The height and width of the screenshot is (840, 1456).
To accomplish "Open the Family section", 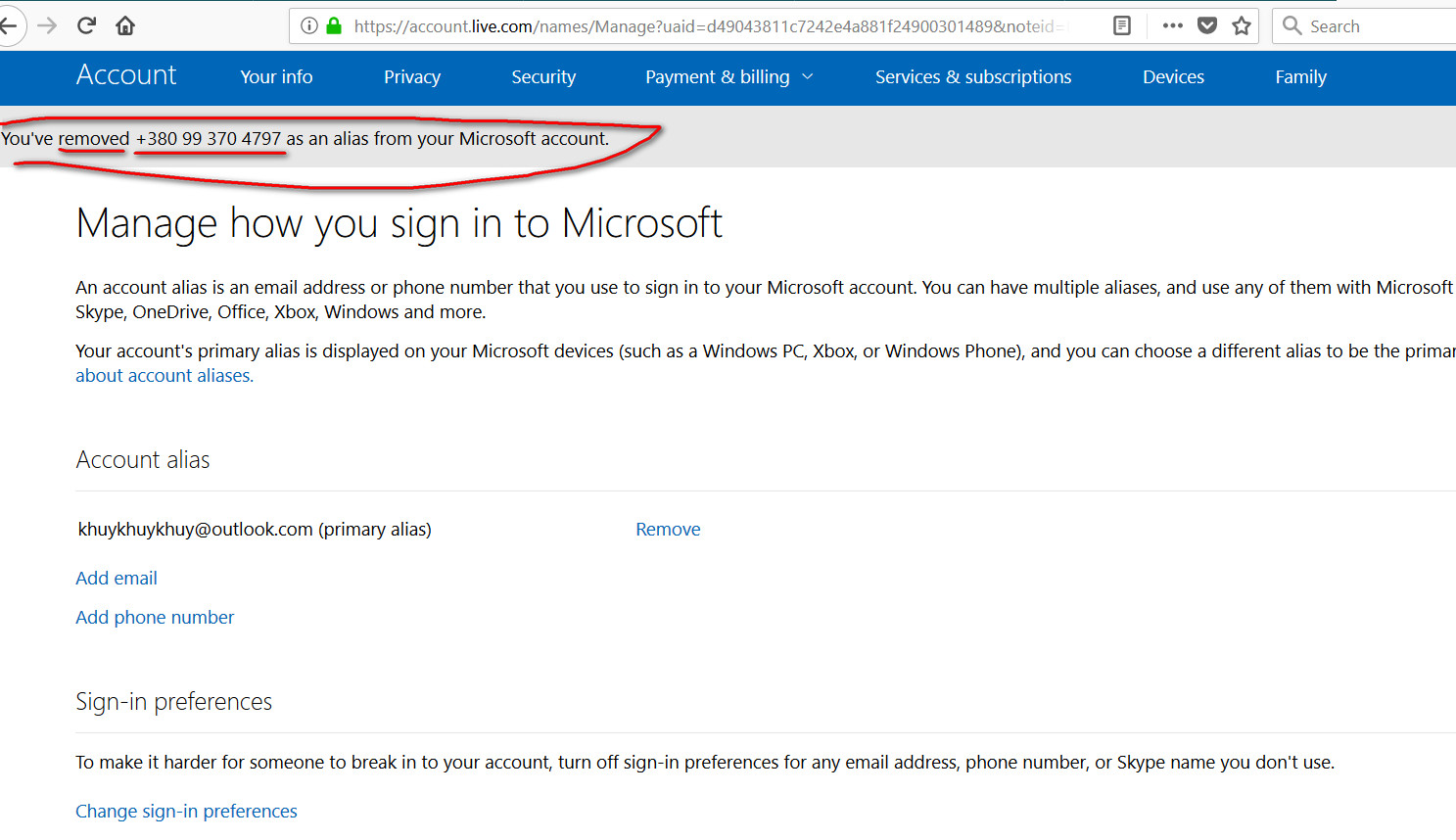I will [x=1300, y=76].
